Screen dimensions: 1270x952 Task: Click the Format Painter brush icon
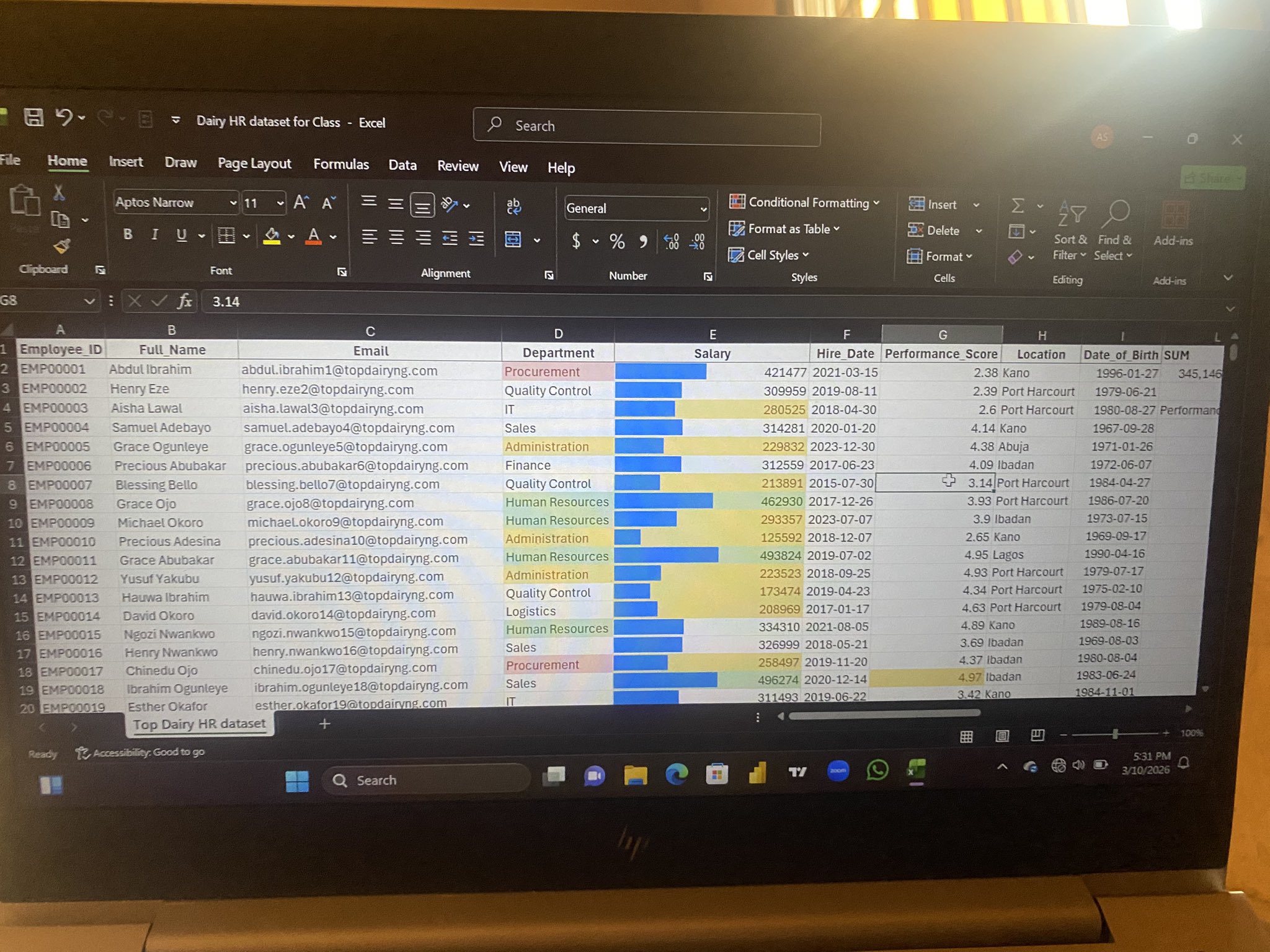[61, 247]
